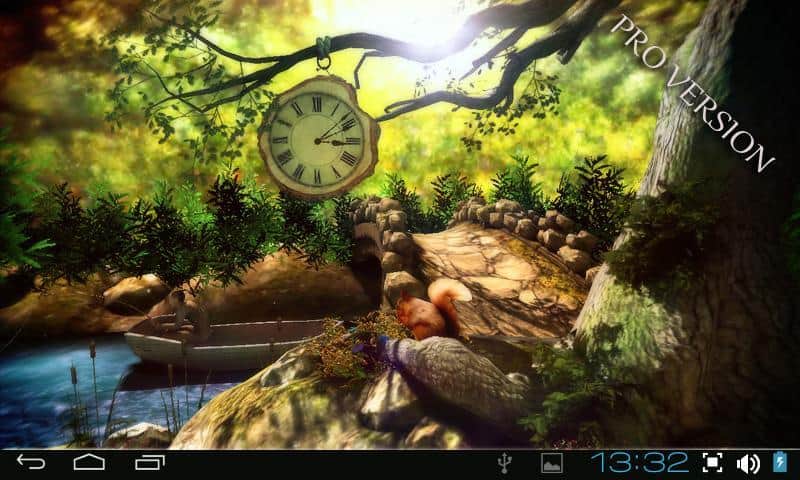Tap the large mossy tree trunk
The height and width of the screenshot is (480, 800).
(700, 280)
